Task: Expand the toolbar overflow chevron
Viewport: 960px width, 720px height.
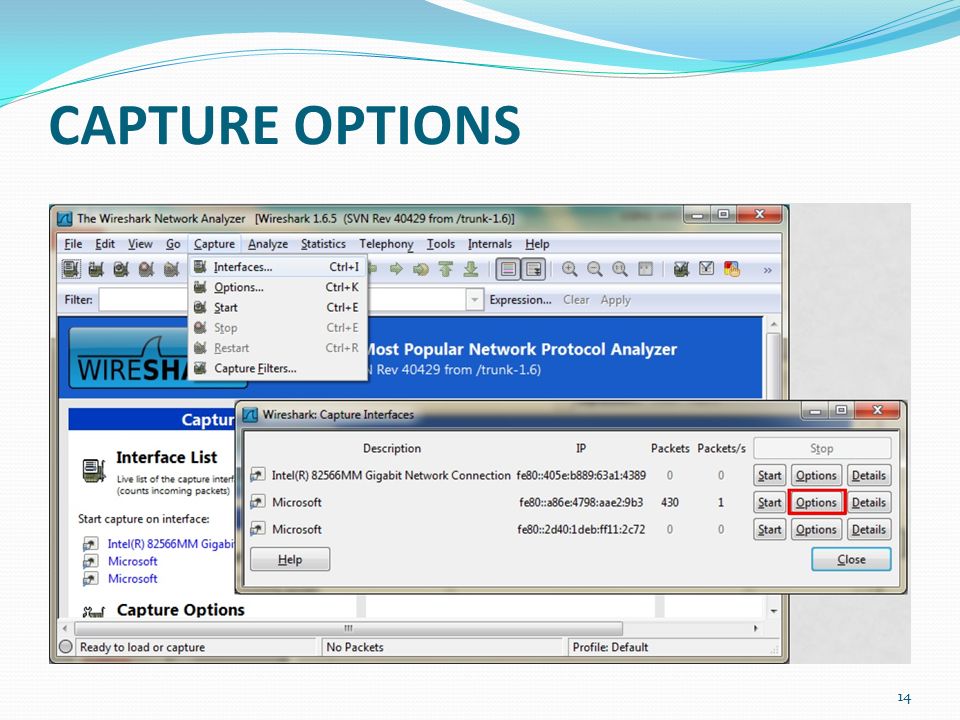Action: click(767, 270)
